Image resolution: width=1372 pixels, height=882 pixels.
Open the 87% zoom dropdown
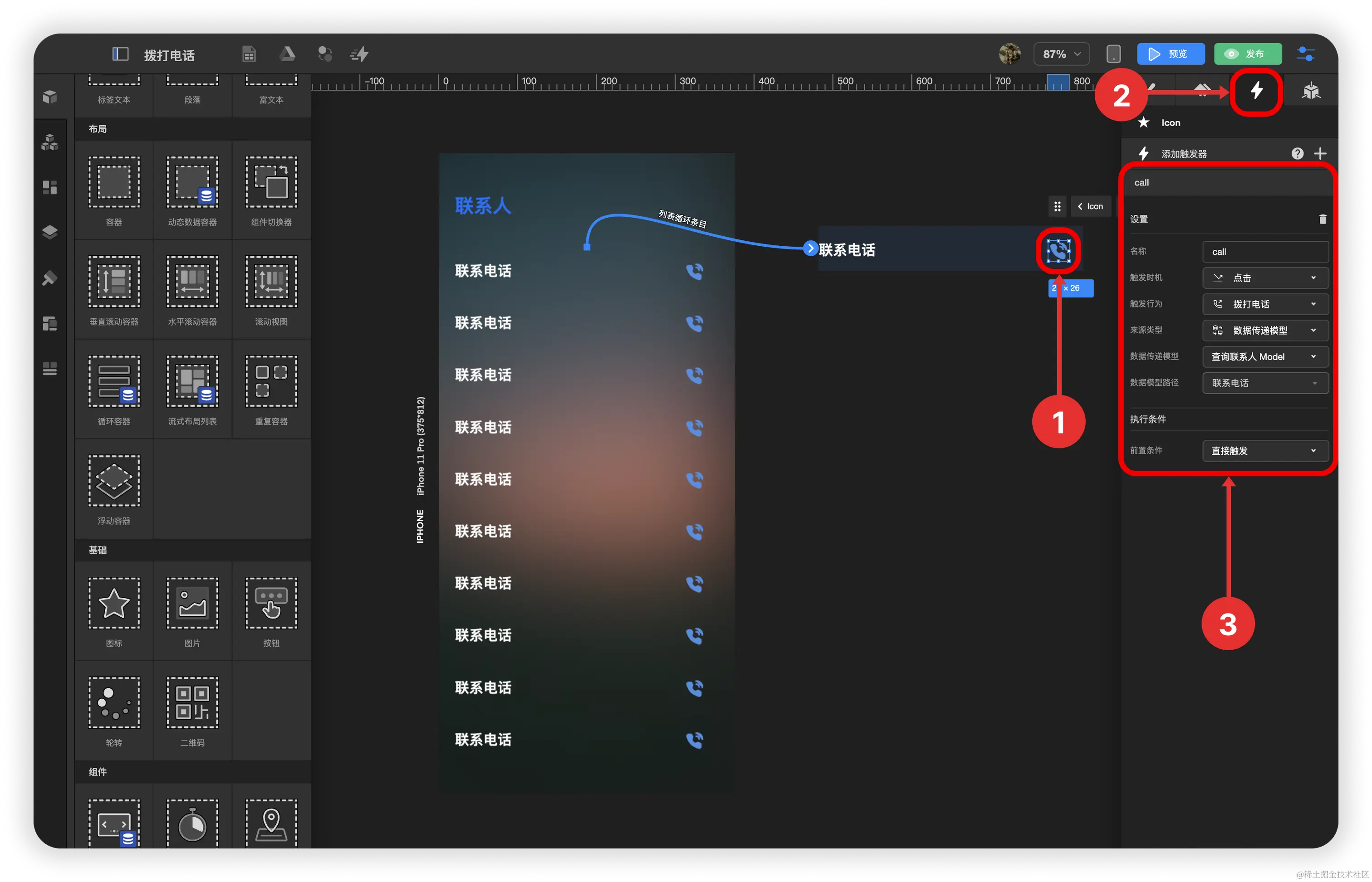[1061, 54]
